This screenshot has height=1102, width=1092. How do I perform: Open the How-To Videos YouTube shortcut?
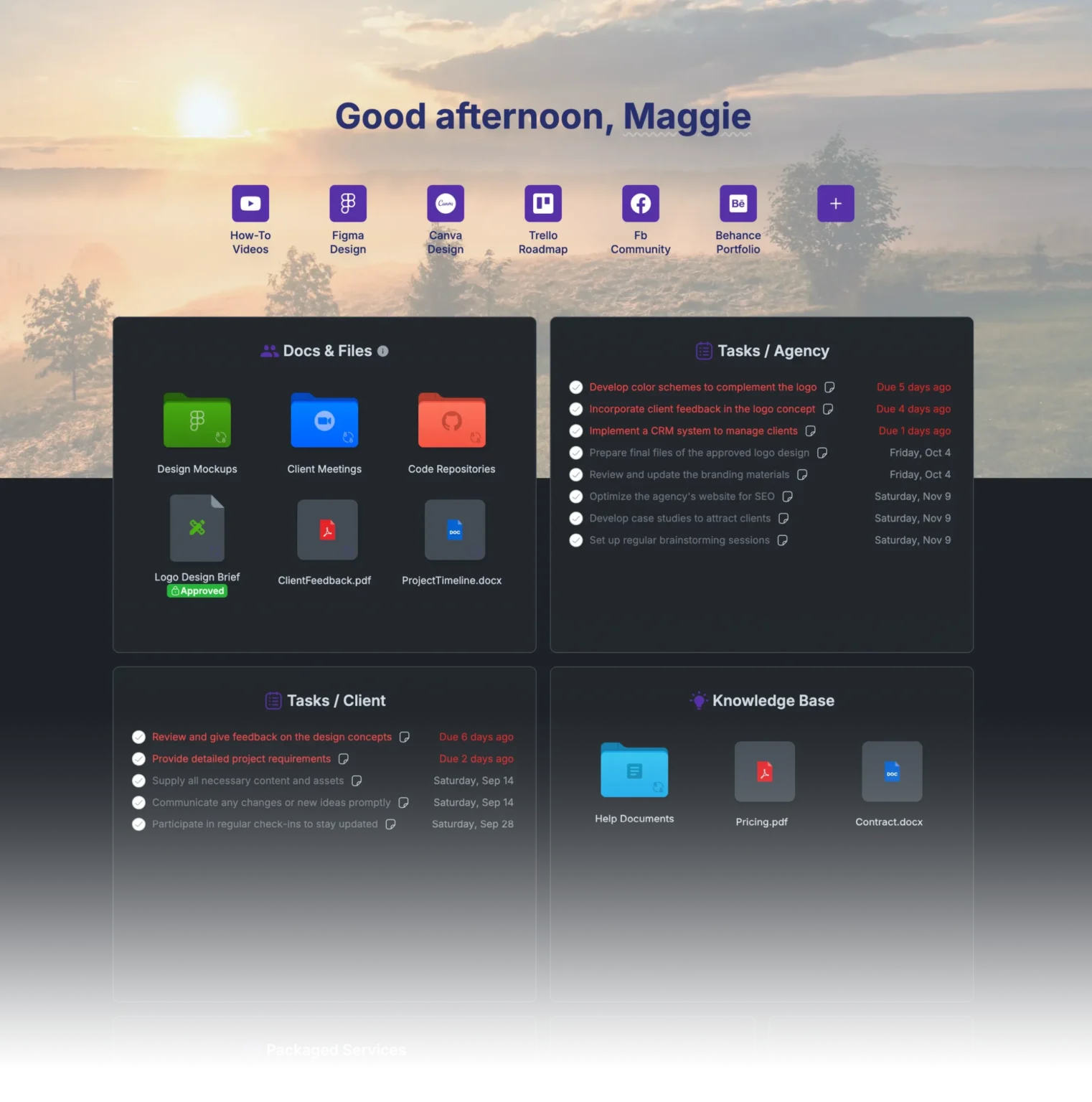click(250, 204)
